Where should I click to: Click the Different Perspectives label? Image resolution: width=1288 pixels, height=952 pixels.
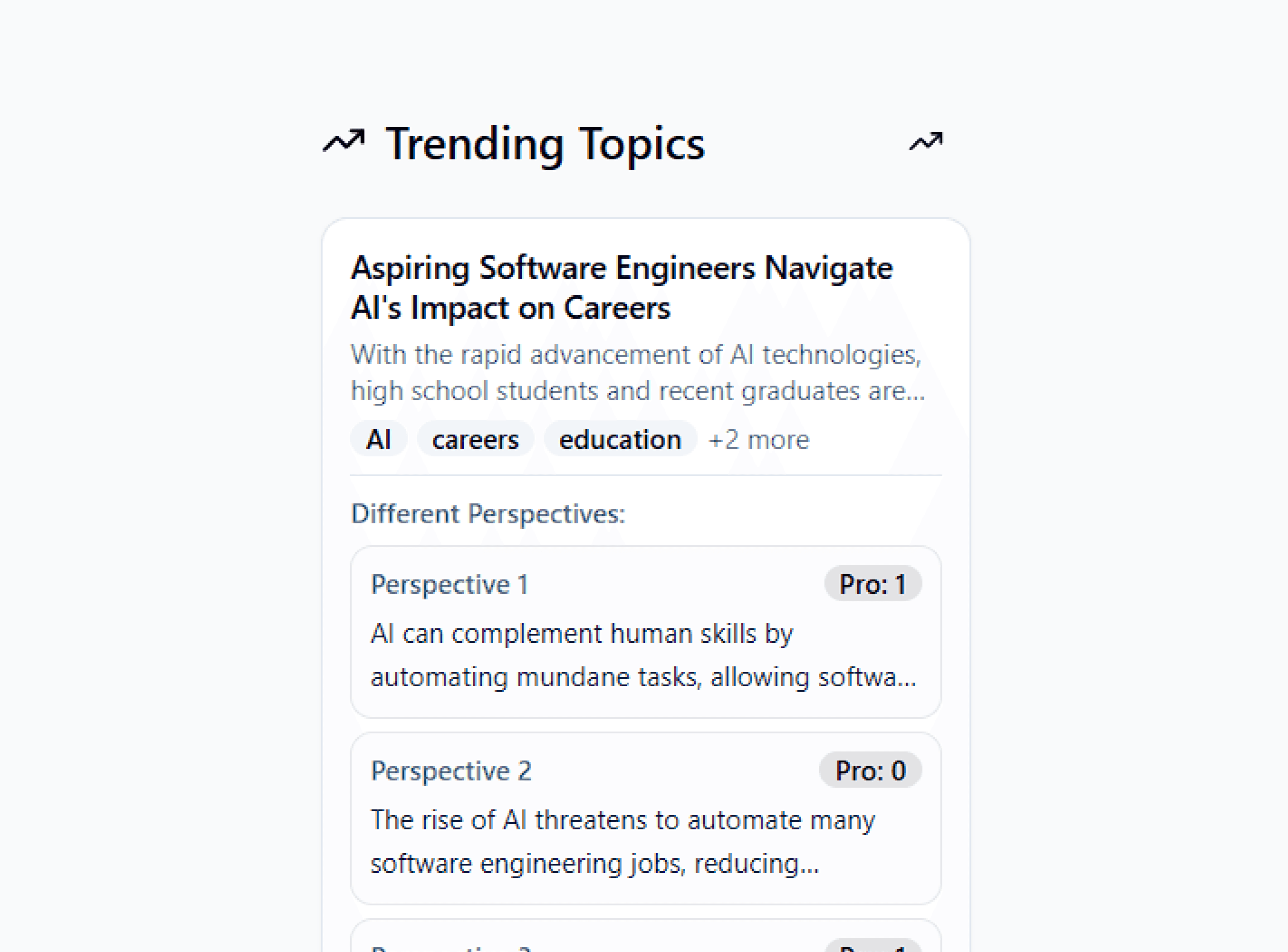click(488, 513)
